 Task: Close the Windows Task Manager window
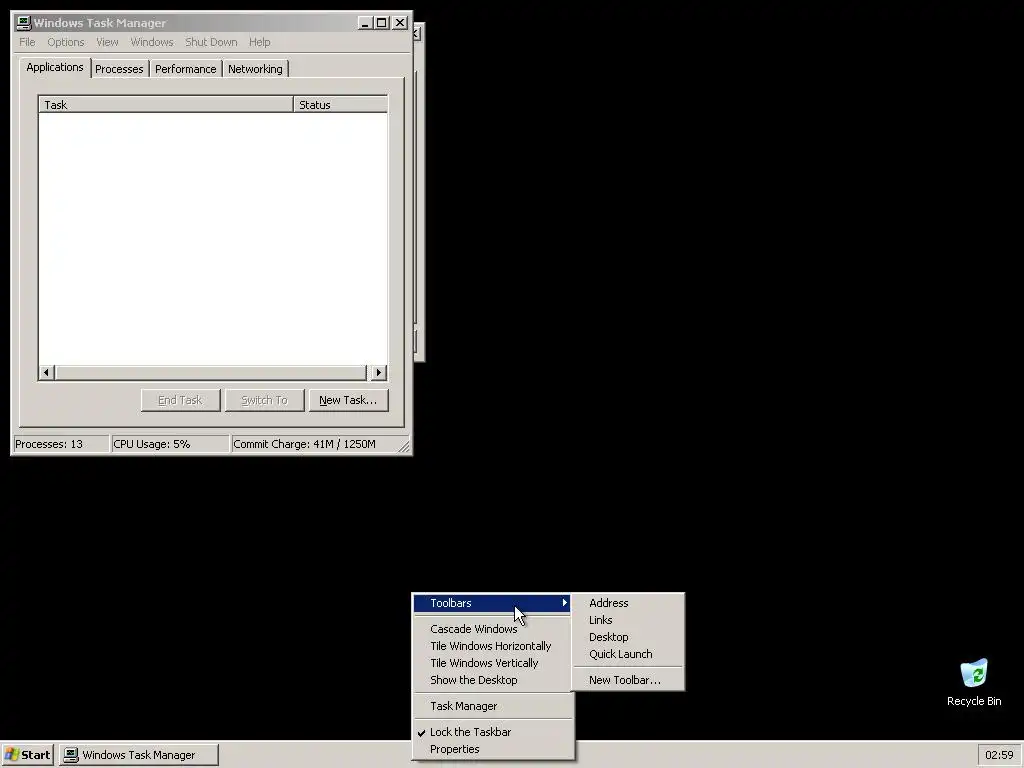pyautogui.click(x=400, y=23)
